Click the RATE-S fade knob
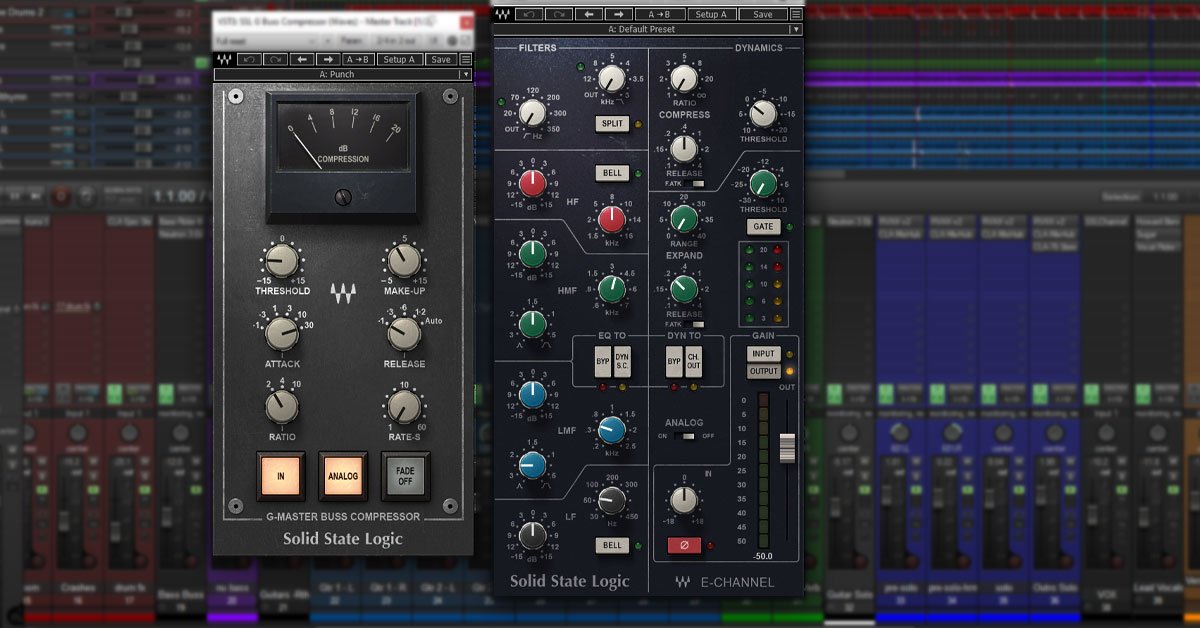This screenshot has height=628, width=1200. (403, 406)
